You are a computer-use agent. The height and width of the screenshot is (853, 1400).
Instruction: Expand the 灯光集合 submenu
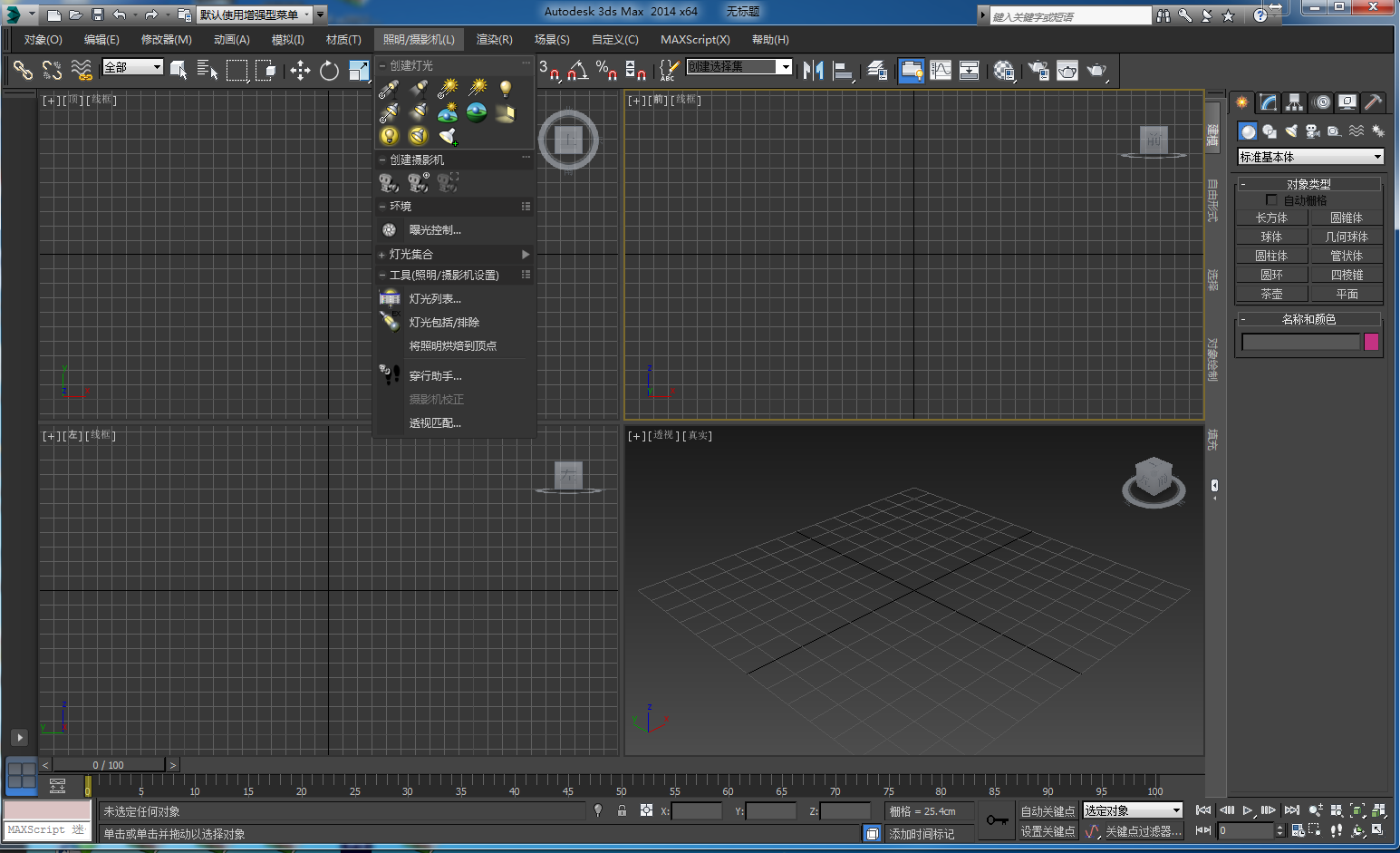[455, 254]
